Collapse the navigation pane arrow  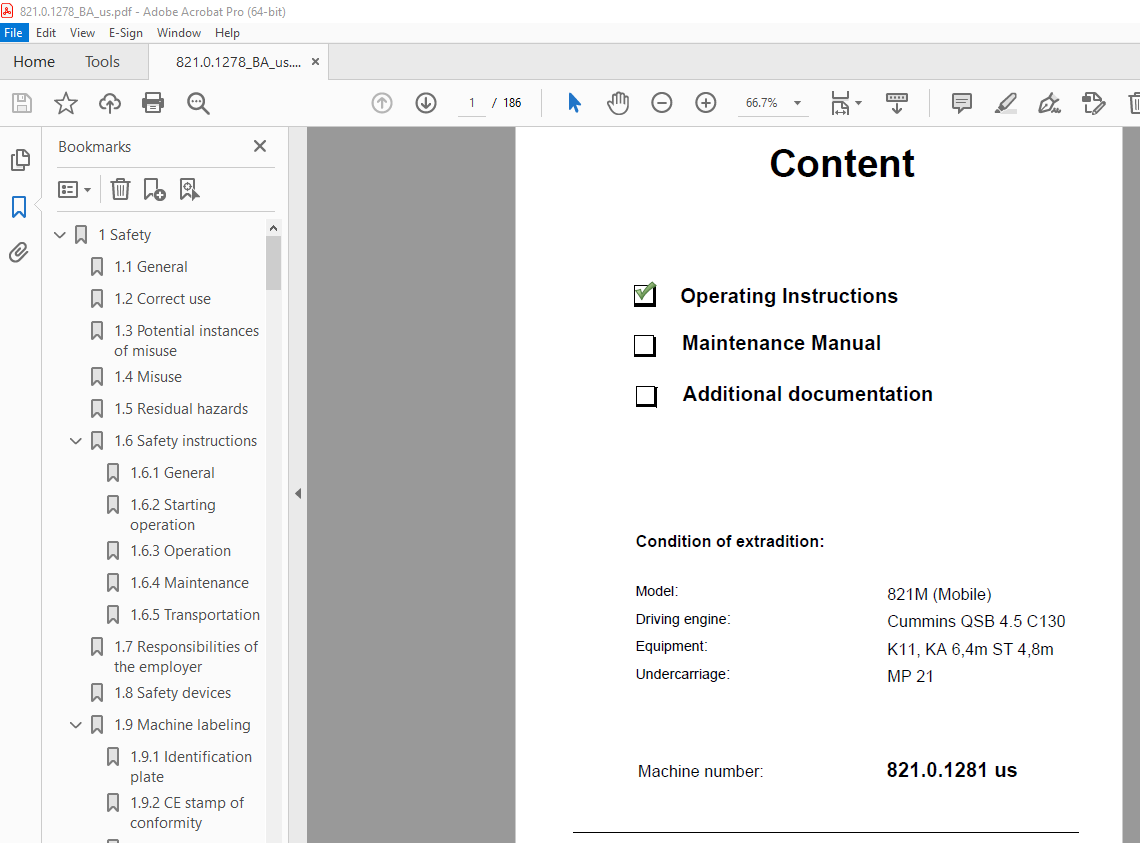pos(298,493)
